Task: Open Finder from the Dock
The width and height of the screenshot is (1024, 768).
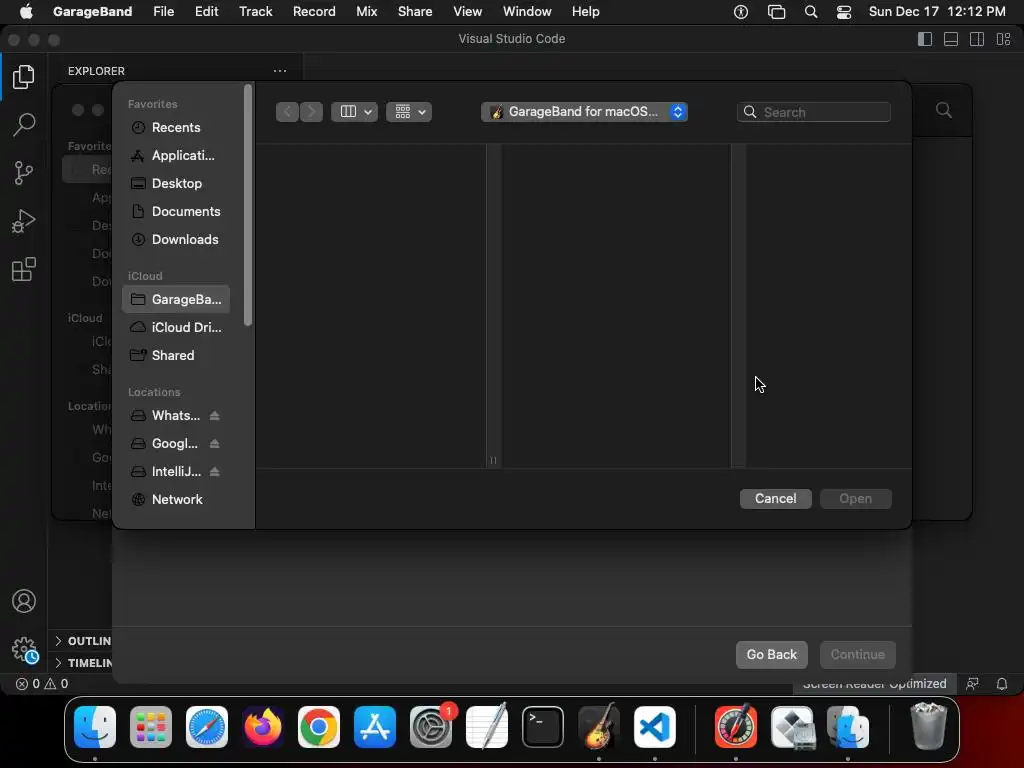Action: 95,726
